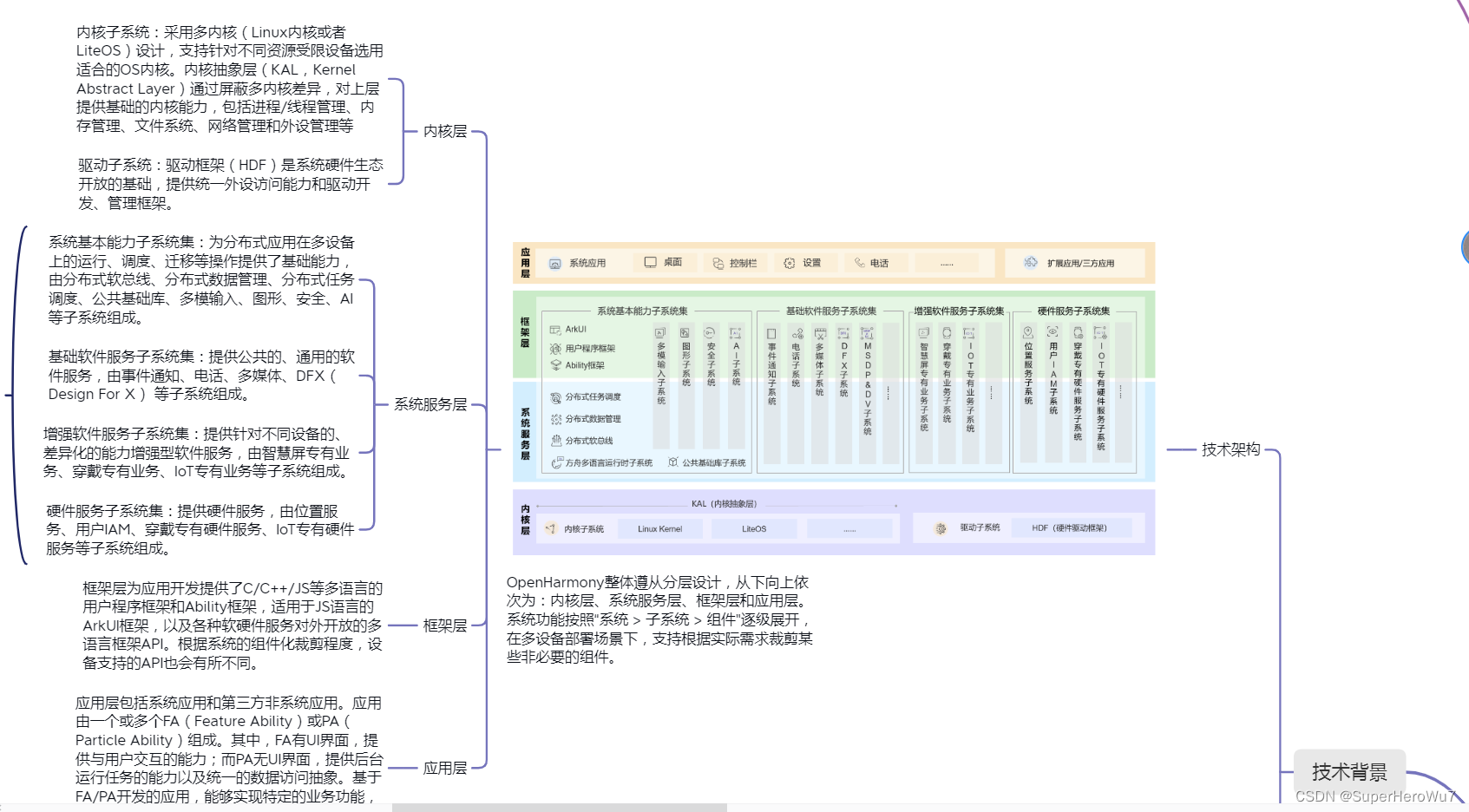Click the 智慧屏专有业务子系统 column

tap(924, 392)
